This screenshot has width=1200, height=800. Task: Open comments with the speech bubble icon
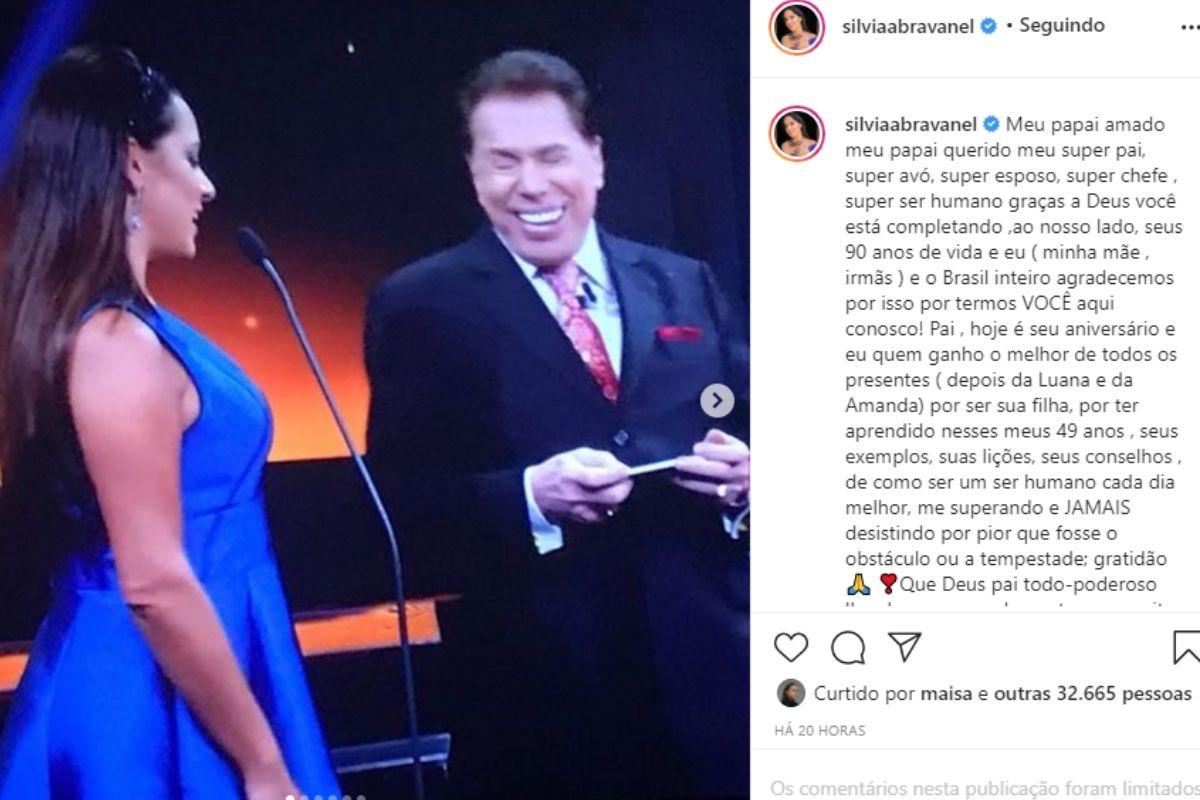(x=848, y=648)
